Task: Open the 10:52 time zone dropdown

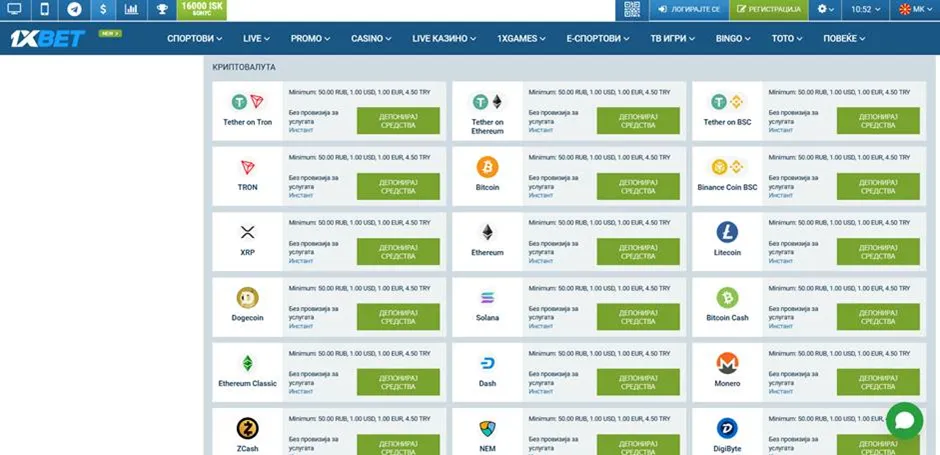Action: click(866, 10)
